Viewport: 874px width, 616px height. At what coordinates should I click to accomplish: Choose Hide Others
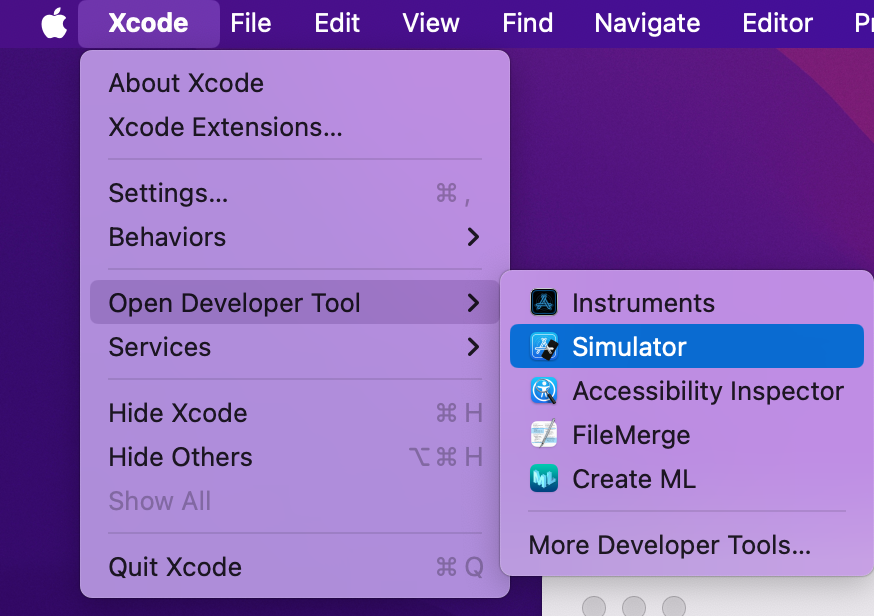pyautogui.click(x=295, y=457)
